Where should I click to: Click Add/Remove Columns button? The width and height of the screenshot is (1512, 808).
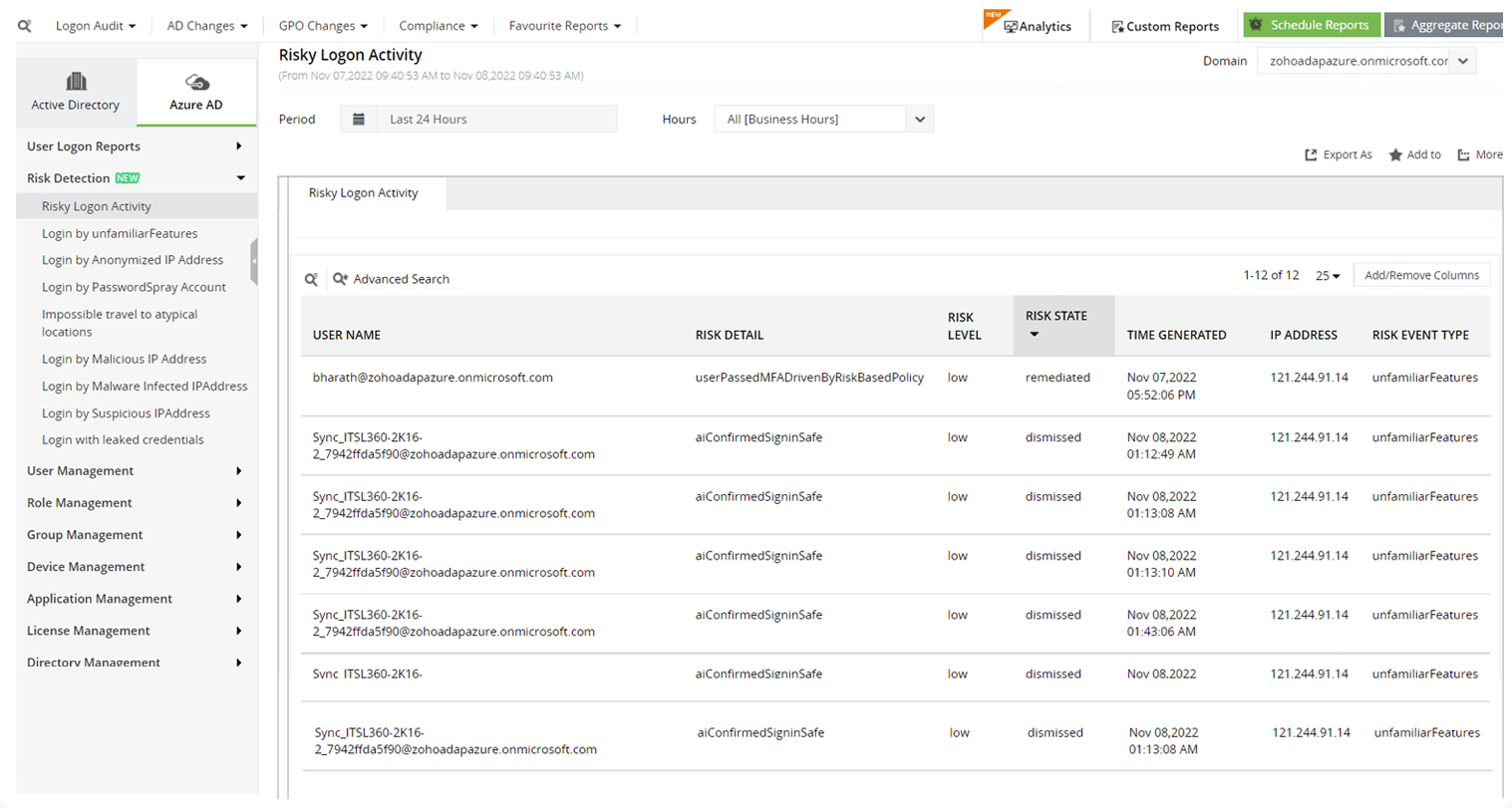point(1421,276)
